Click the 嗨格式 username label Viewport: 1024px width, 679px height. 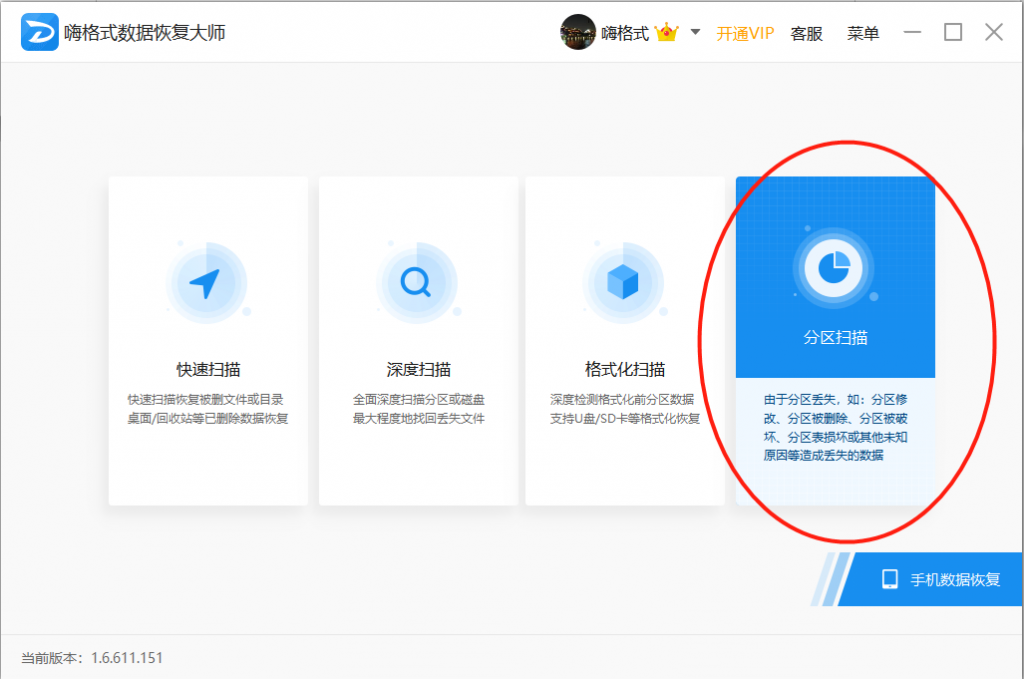tap(625, 33)
